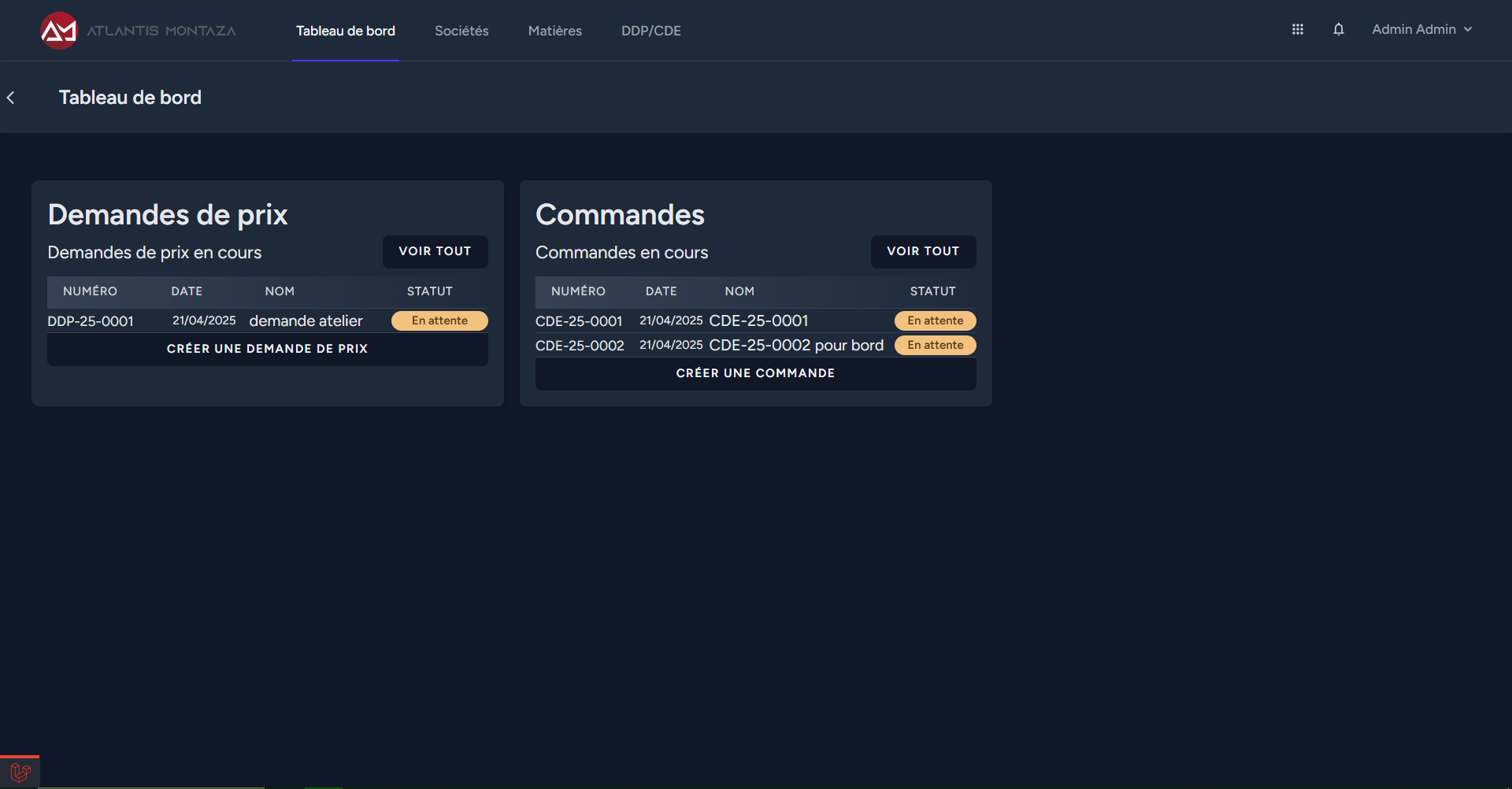Image resolution: width=1512 pixels, height=789 pixels.
Task: Click the Atlantis Montaza logo
Action: pyautogui.click(x=138, y=31)
